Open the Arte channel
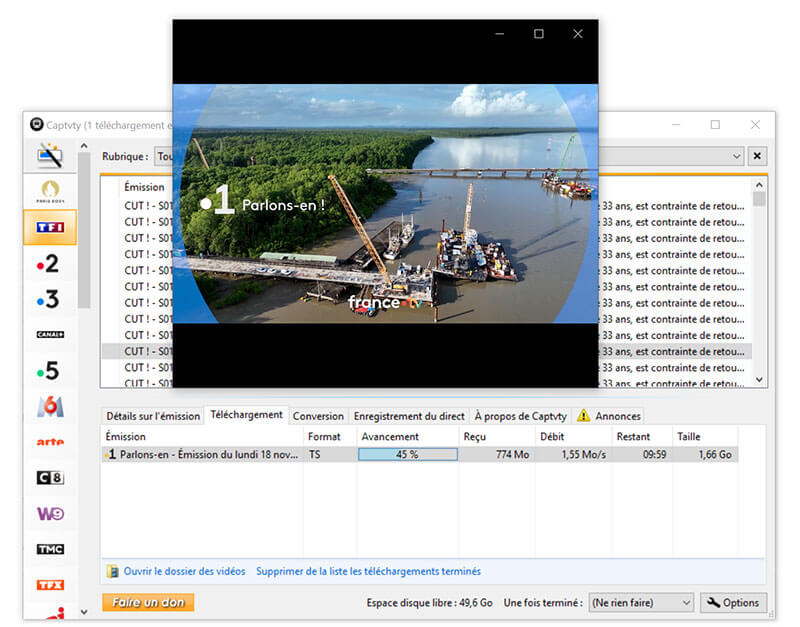The height and width of the screenshot is (627, 800). 49,442
